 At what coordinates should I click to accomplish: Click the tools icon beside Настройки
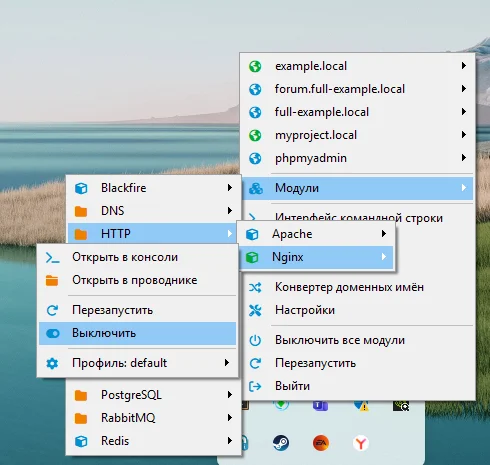[x=255, y=310]
